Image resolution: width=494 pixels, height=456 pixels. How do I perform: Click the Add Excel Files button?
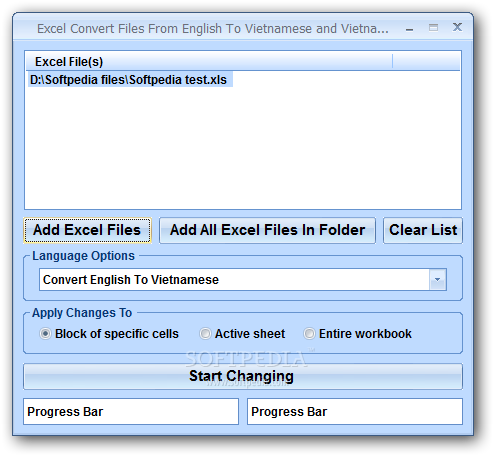87,230
